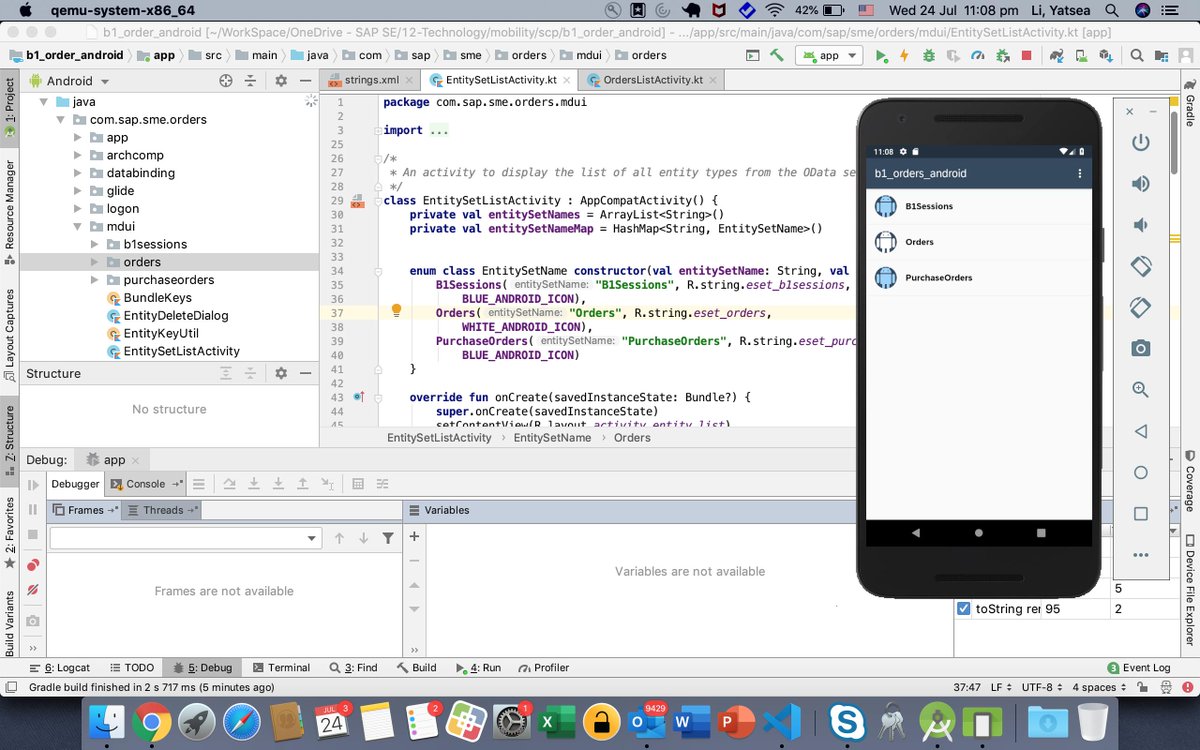Click the Make Project hammer icon
The width and height of the screenshot is (1200, 750).
[777, 55]
